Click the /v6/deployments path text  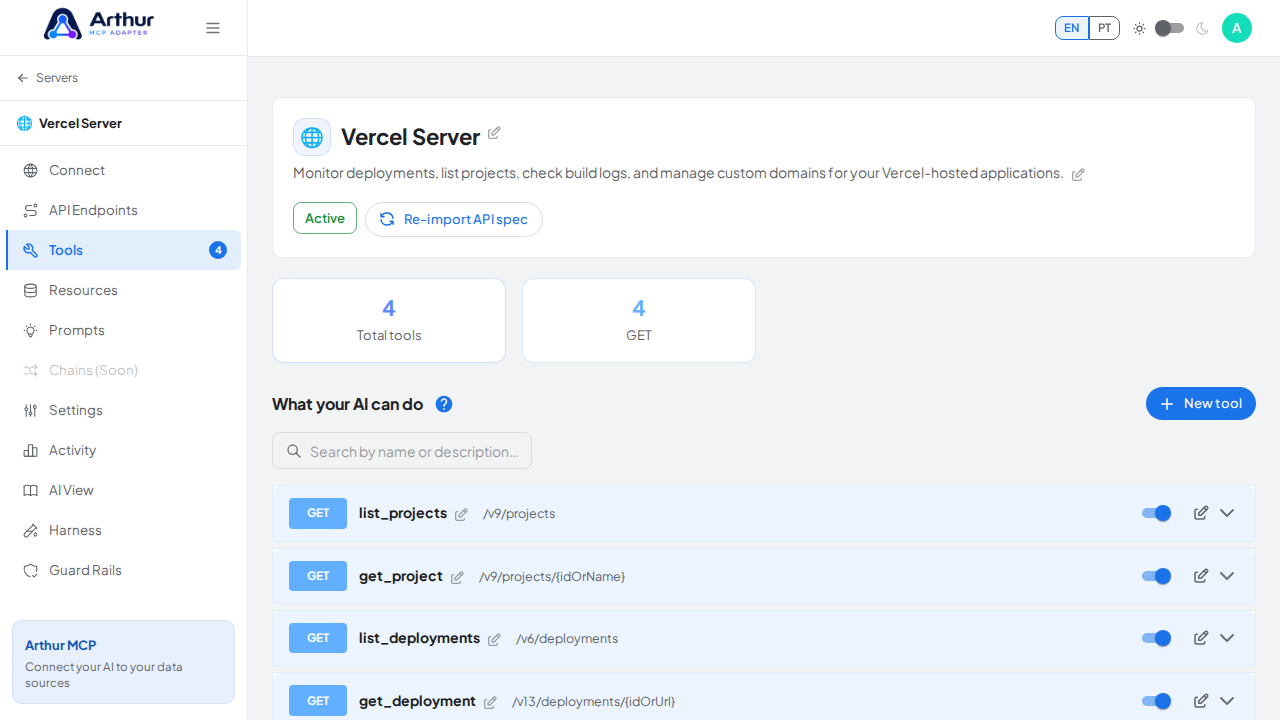point(567,639)
